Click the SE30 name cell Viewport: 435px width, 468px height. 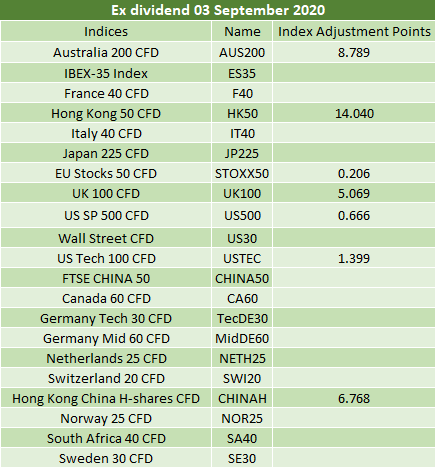tap(242, 458)
